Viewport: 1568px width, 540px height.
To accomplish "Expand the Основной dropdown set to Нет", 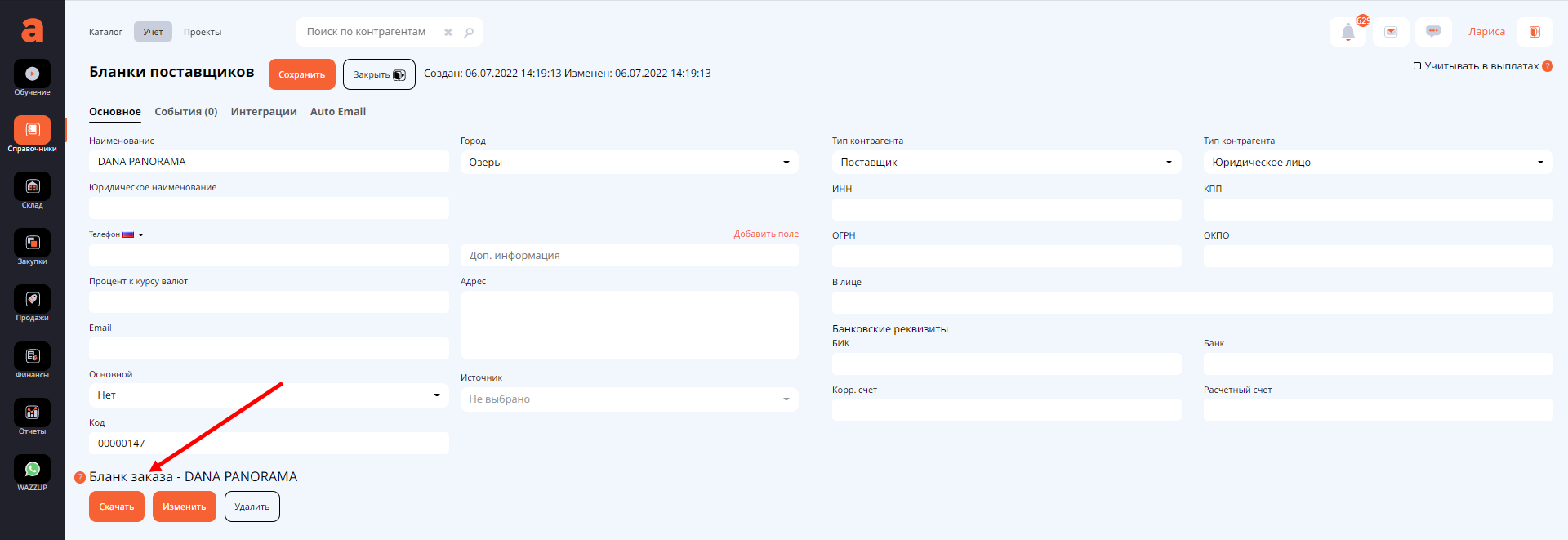I will point(269,395).
